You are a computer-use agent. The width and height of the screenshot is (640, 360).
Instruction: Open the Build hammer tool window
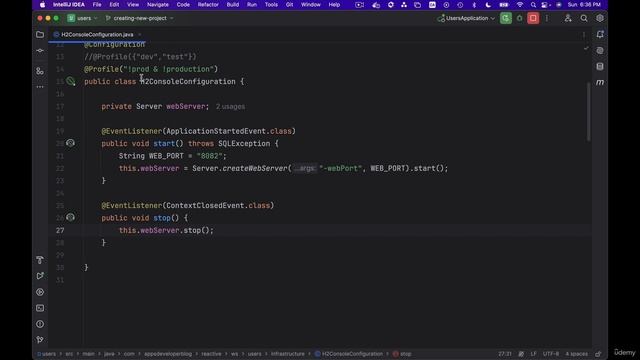coord(40,260)
